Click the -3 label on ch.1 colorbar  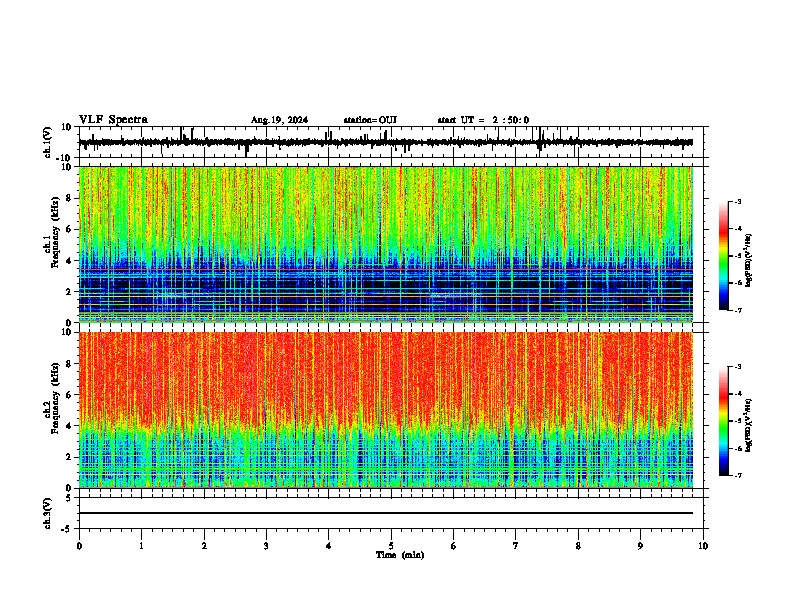pos(738,202)
